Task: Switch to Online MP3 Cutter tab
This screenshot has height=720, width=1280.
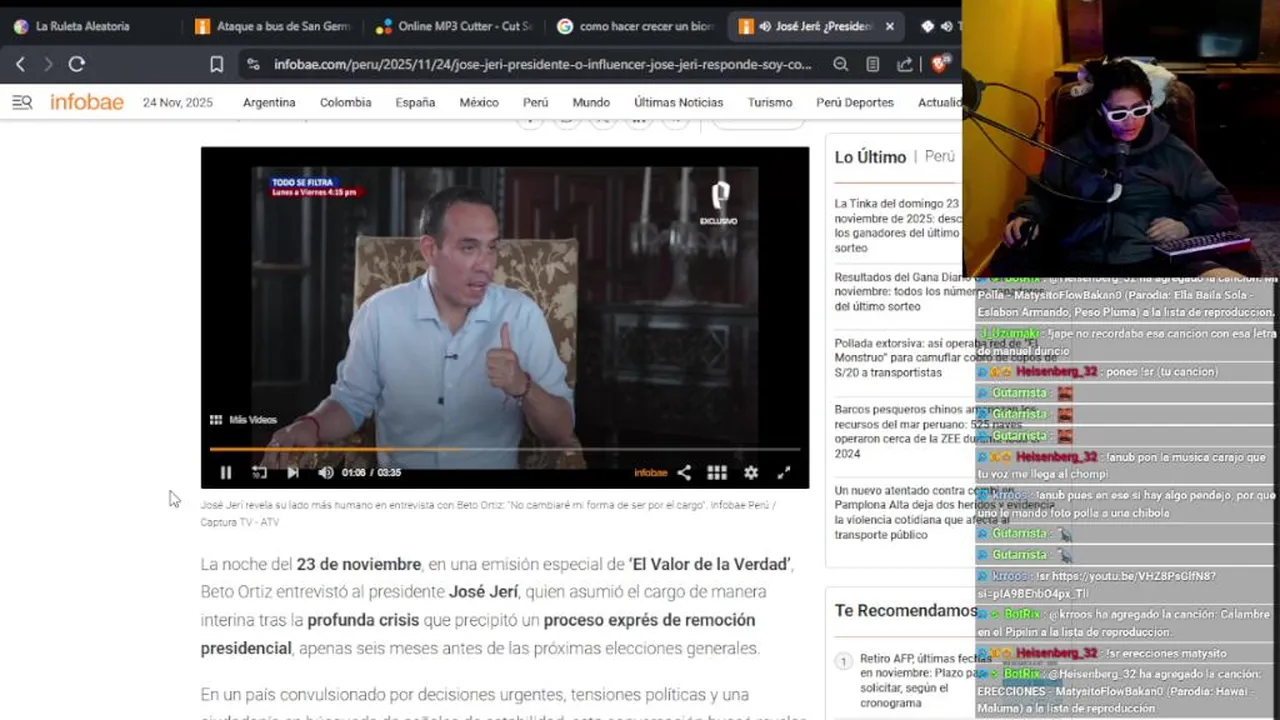Action: point(453,26)
